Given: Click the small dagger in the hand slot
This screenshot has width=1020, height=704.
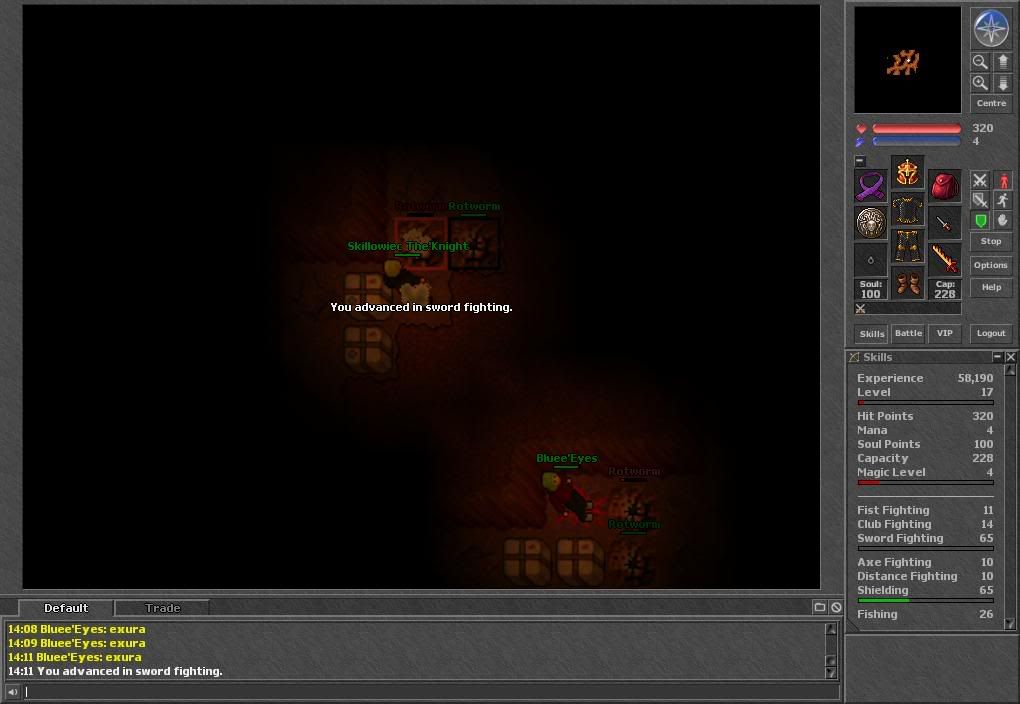Looking at the screenshot, I should [x=945, y=223].
